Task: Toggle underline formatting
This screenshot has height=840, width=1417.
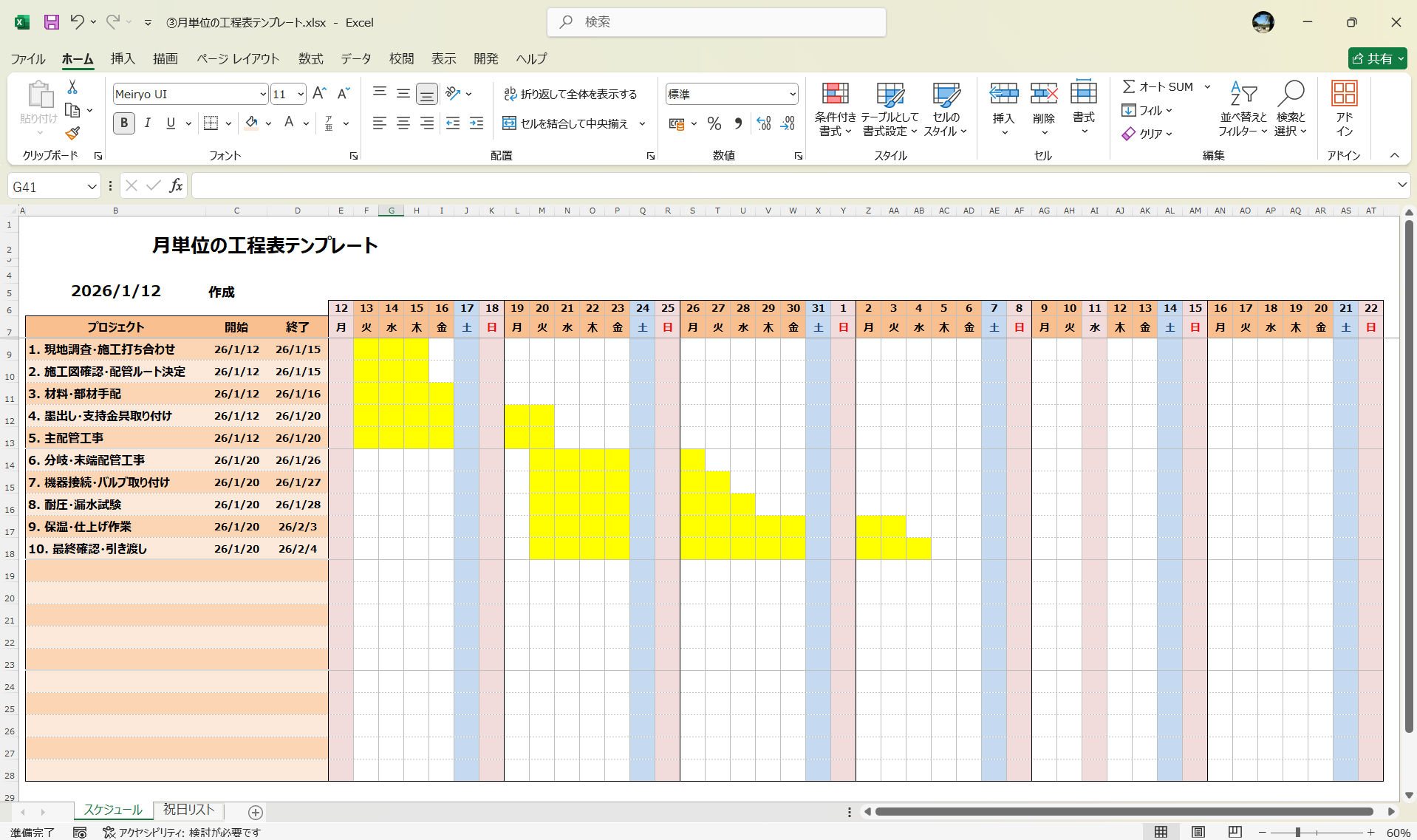Action: 170,123
